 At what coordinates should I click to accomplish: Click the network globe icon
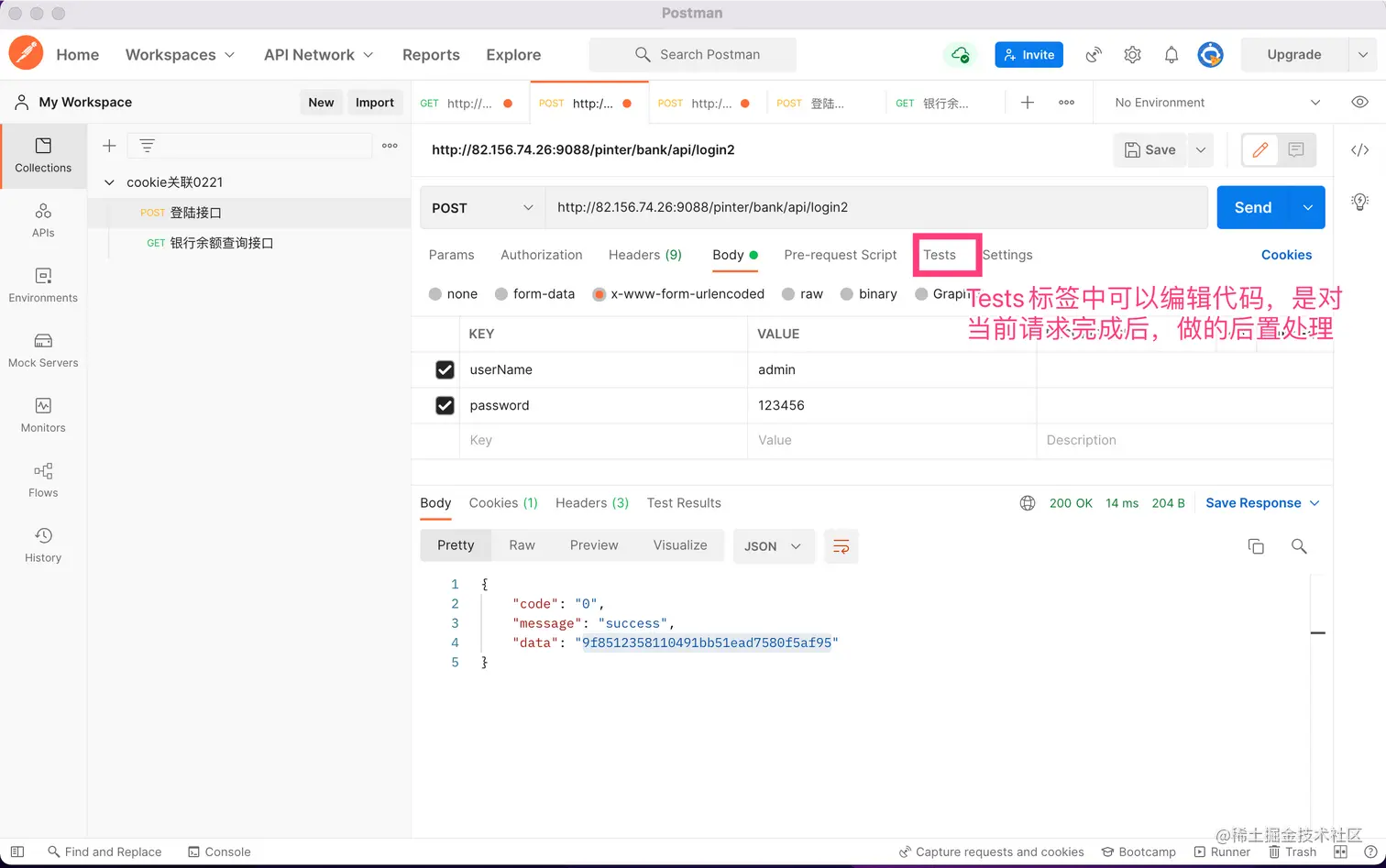(1028, 503)
